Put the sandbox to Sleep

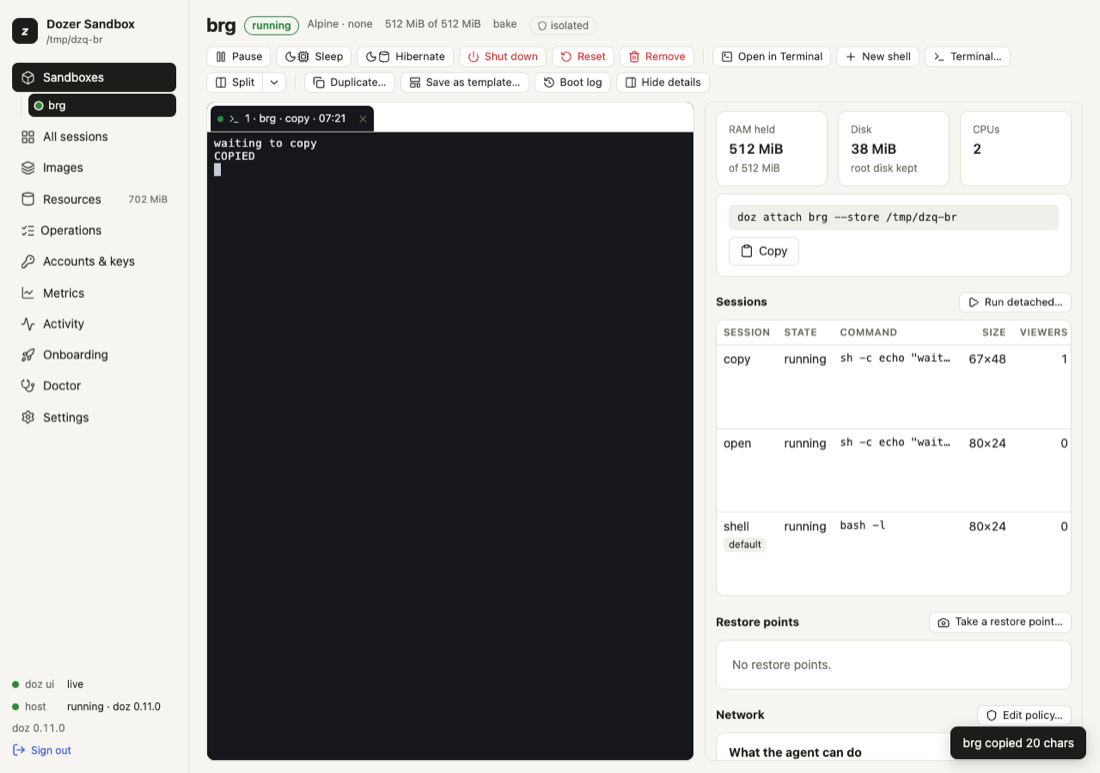click(x=314, y=57)
